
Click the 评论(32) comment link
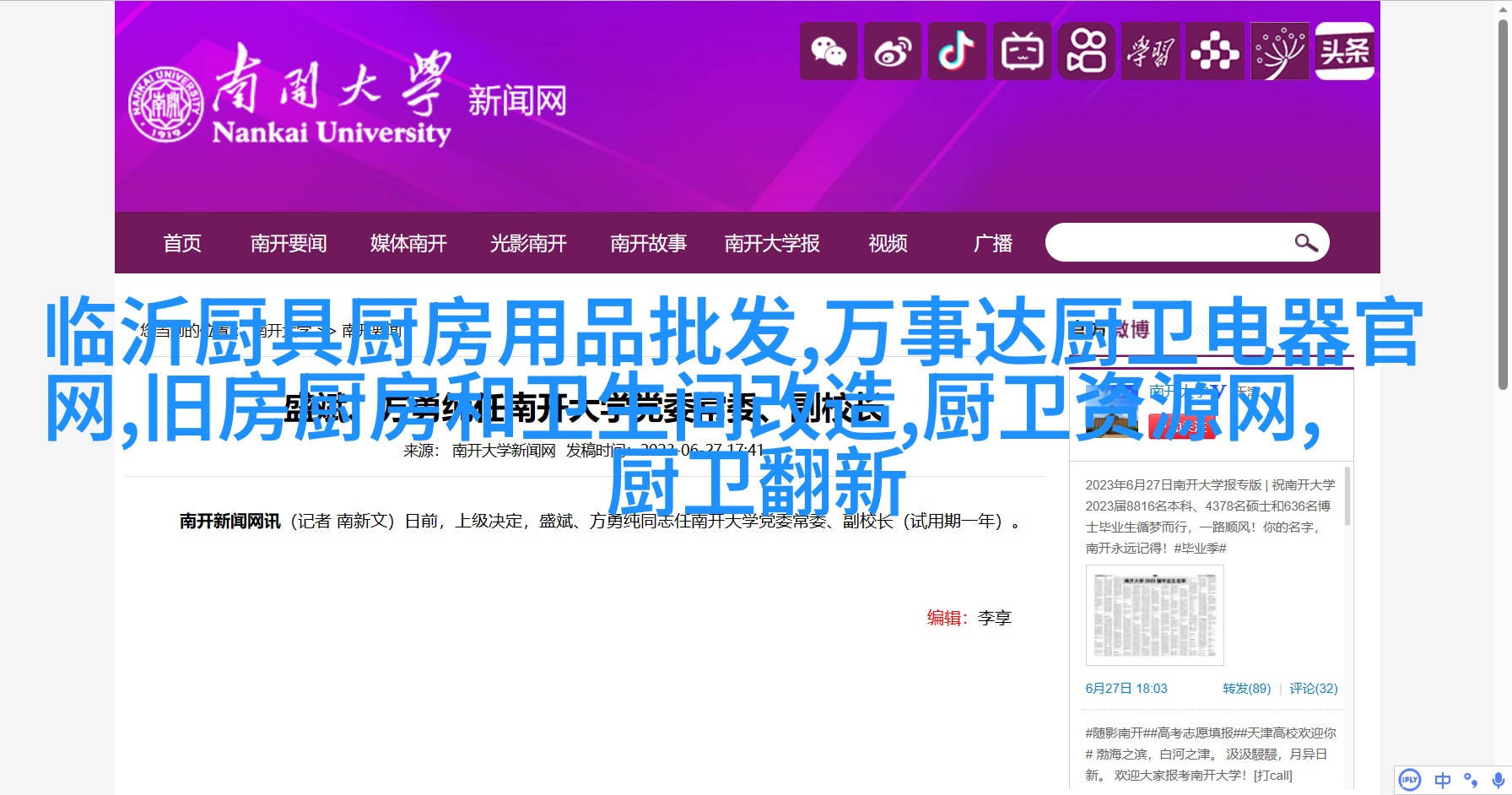1314,689
